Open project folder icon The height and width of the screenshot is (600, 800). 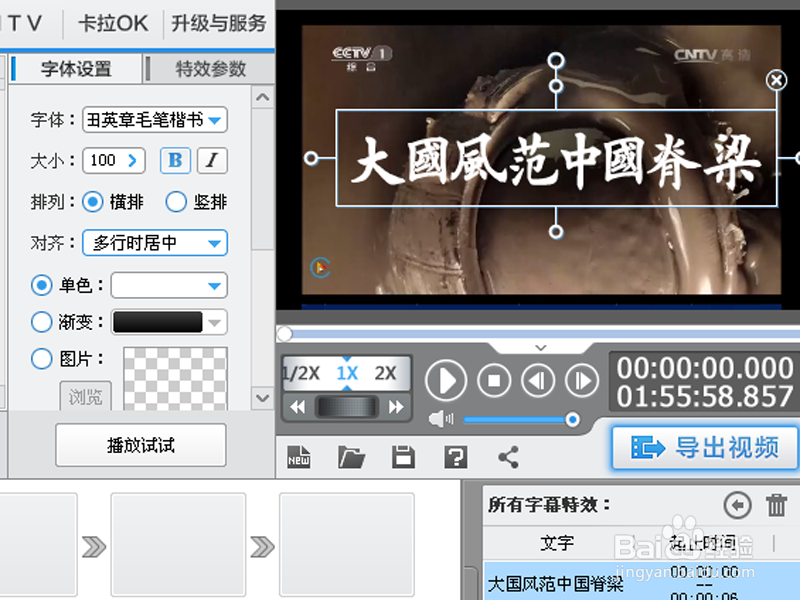[x=351, y=457]
